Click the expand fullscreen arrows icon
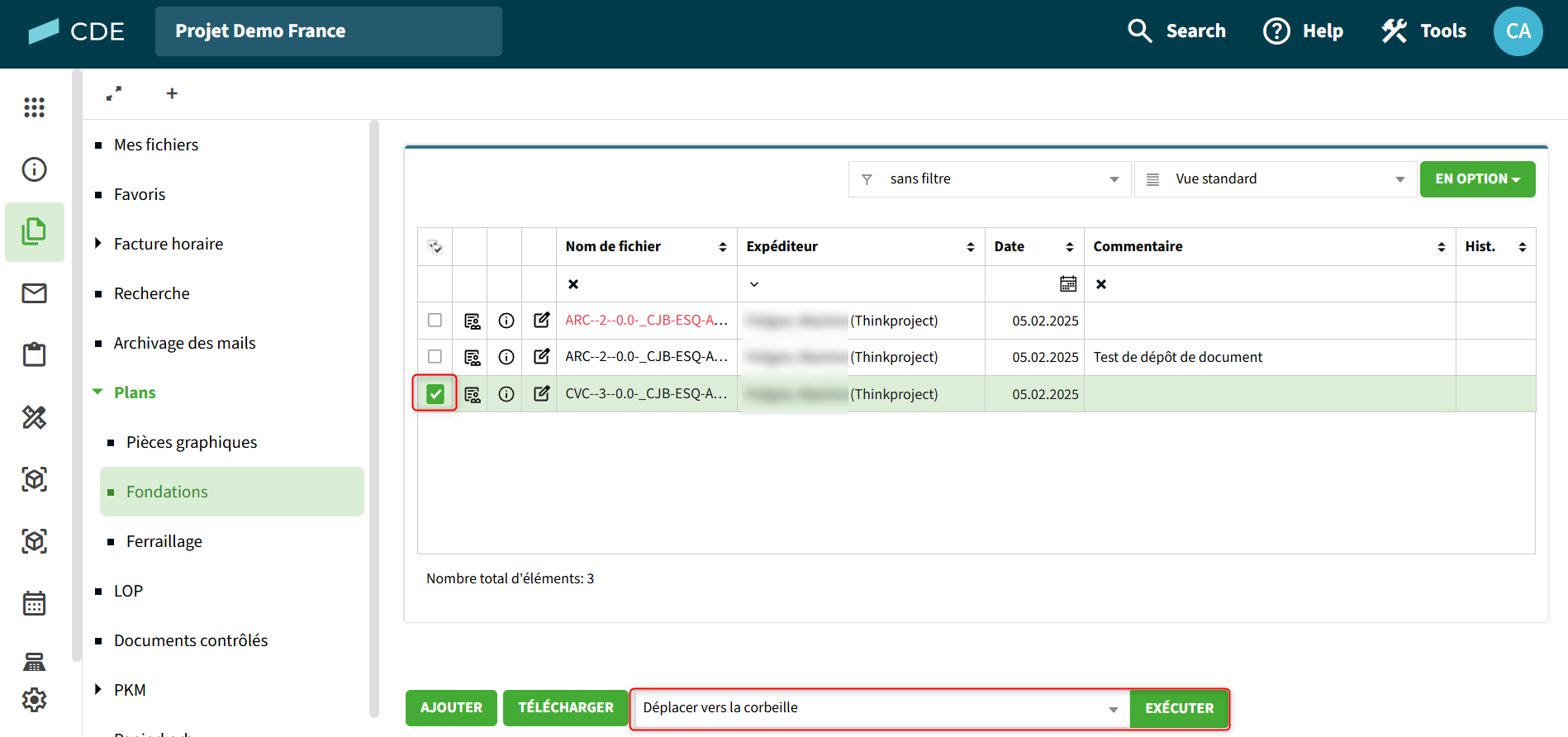Screen dimensions: 1568x737 point(114,93)
